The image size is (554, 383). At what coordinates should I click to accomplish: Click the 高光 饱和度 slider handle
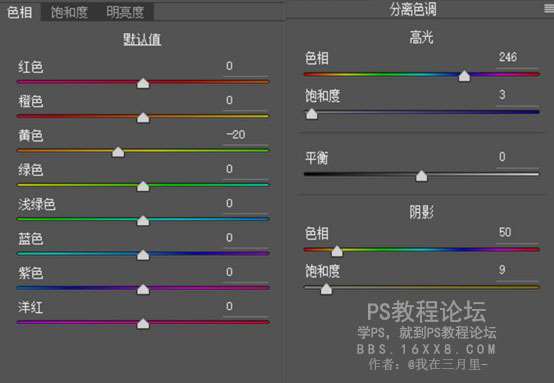click(312, 114)
